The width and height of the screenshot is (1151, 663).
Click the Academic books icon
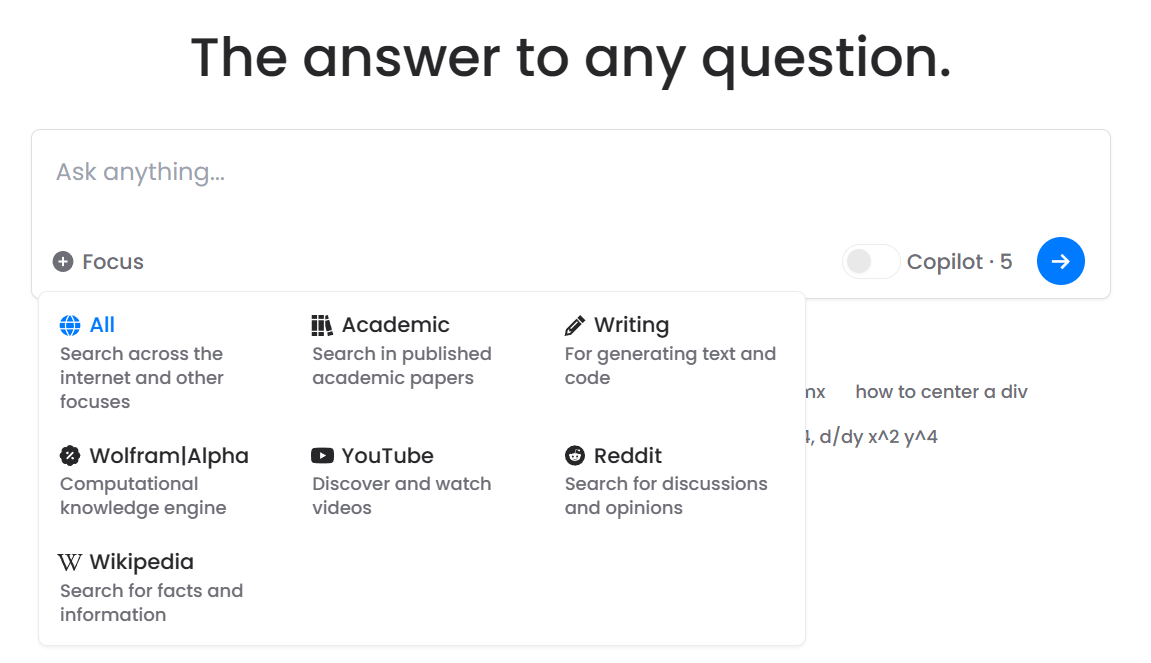(x=322, y=325)
